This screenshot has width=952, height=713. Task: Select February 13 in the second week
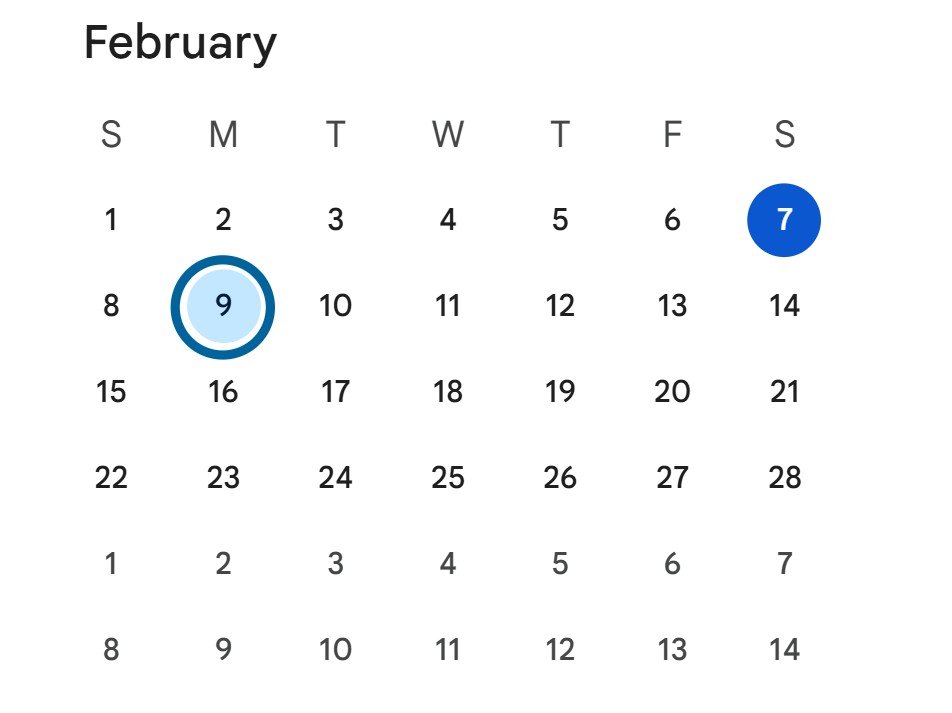click(671, 306)
